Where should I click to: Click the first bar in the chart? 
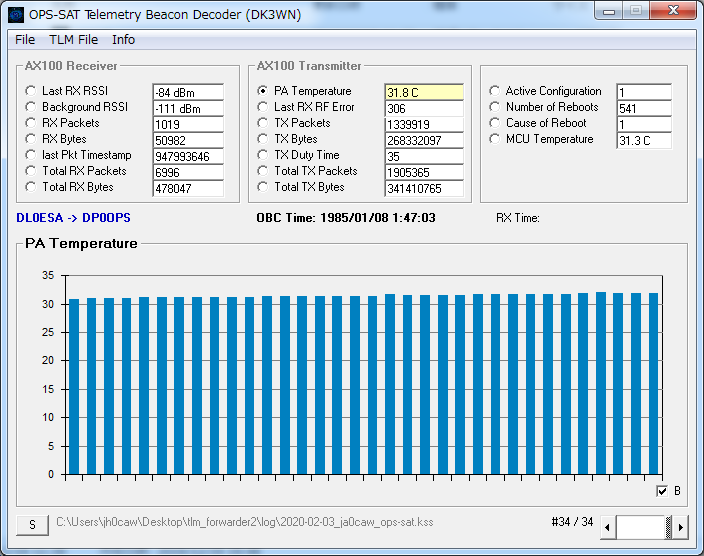(x=74, y=386)
